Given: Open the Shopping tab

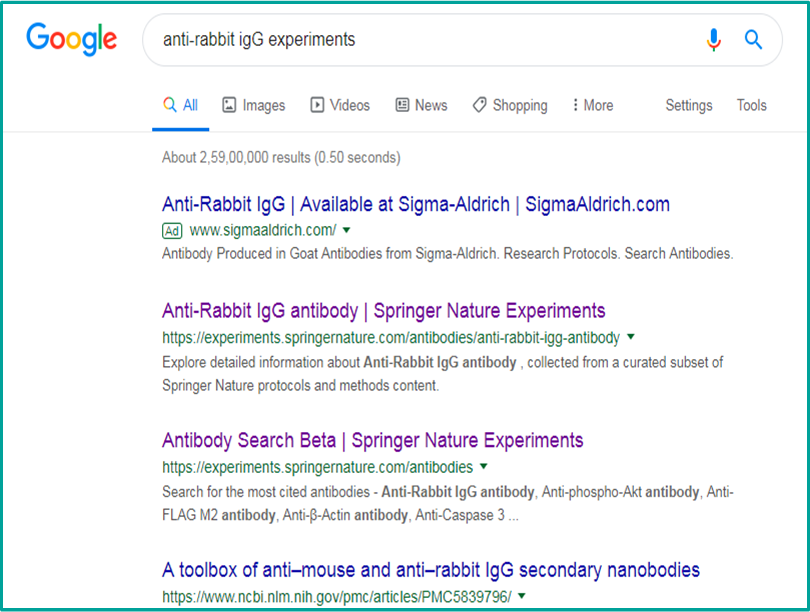Looking at the screenshot, I should (x=510, y=105).
